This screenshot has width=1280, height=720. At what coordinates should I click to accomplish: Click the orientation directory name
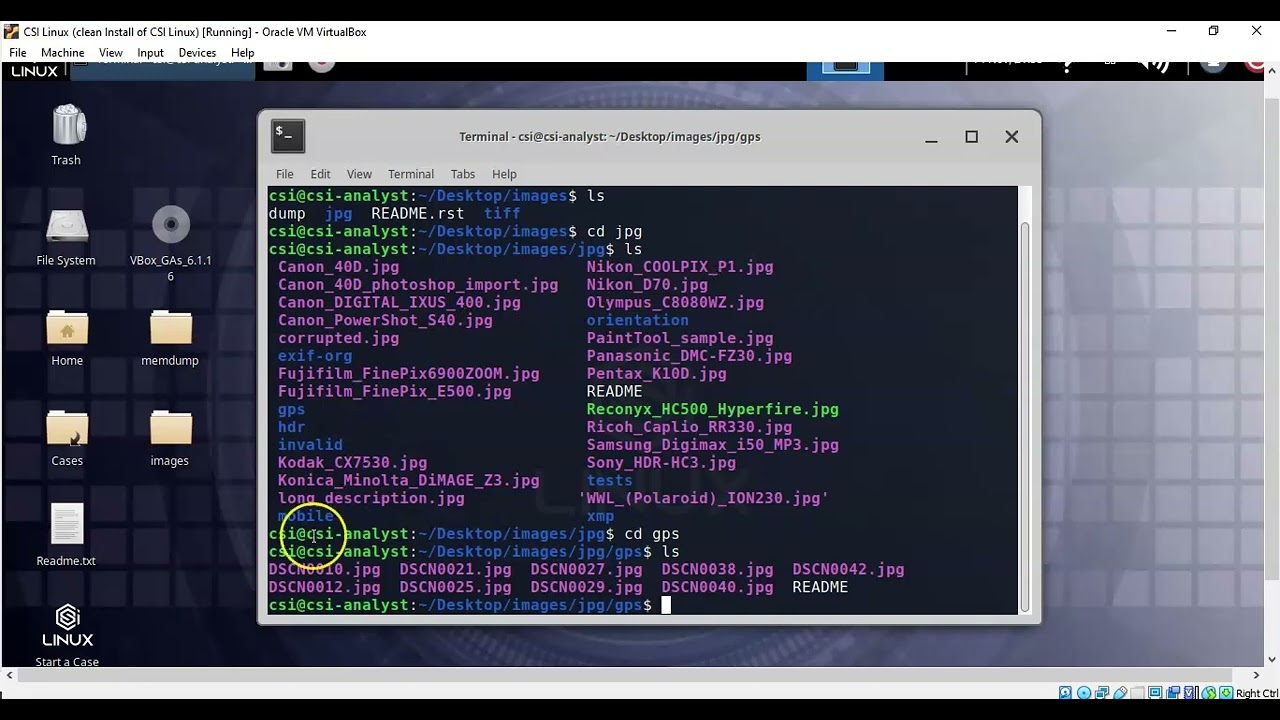coord(637,320)
